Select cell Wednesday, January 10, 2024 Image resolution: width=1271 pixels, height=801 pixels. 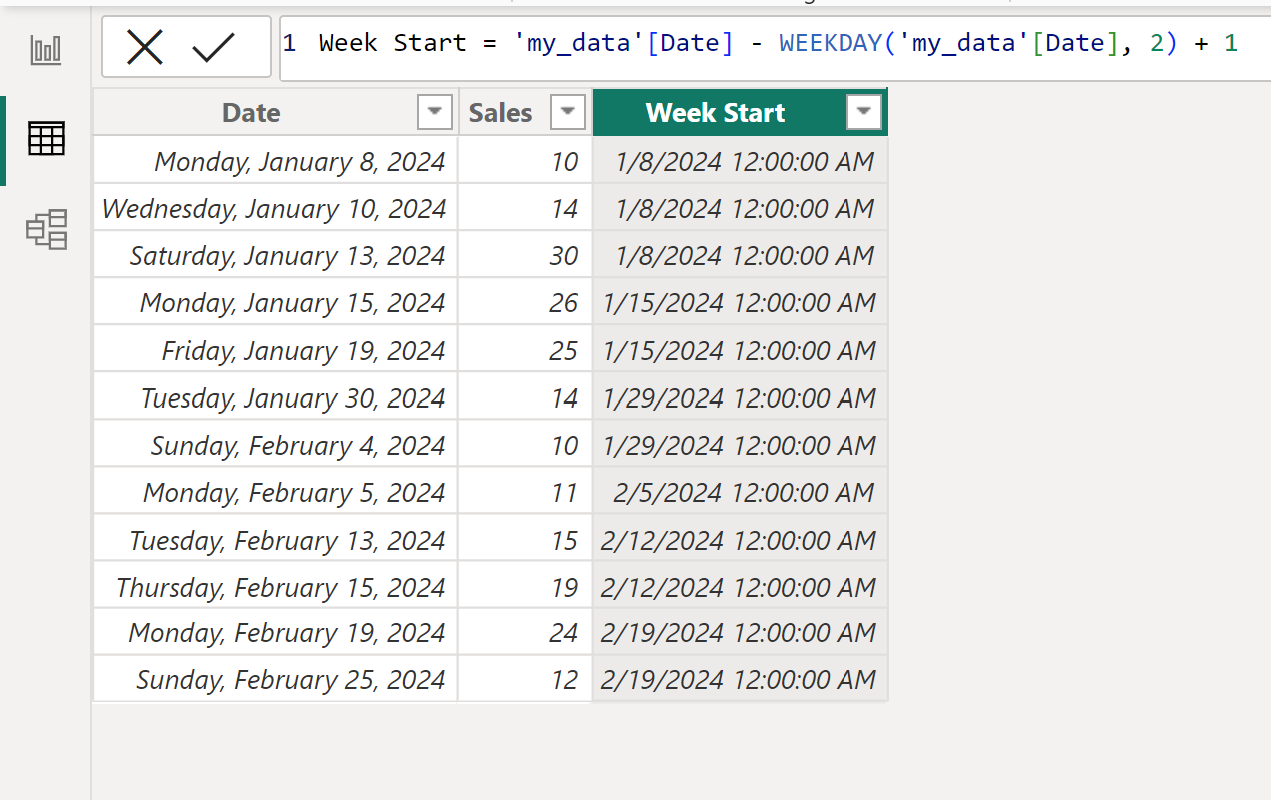(x=275, y=208)
